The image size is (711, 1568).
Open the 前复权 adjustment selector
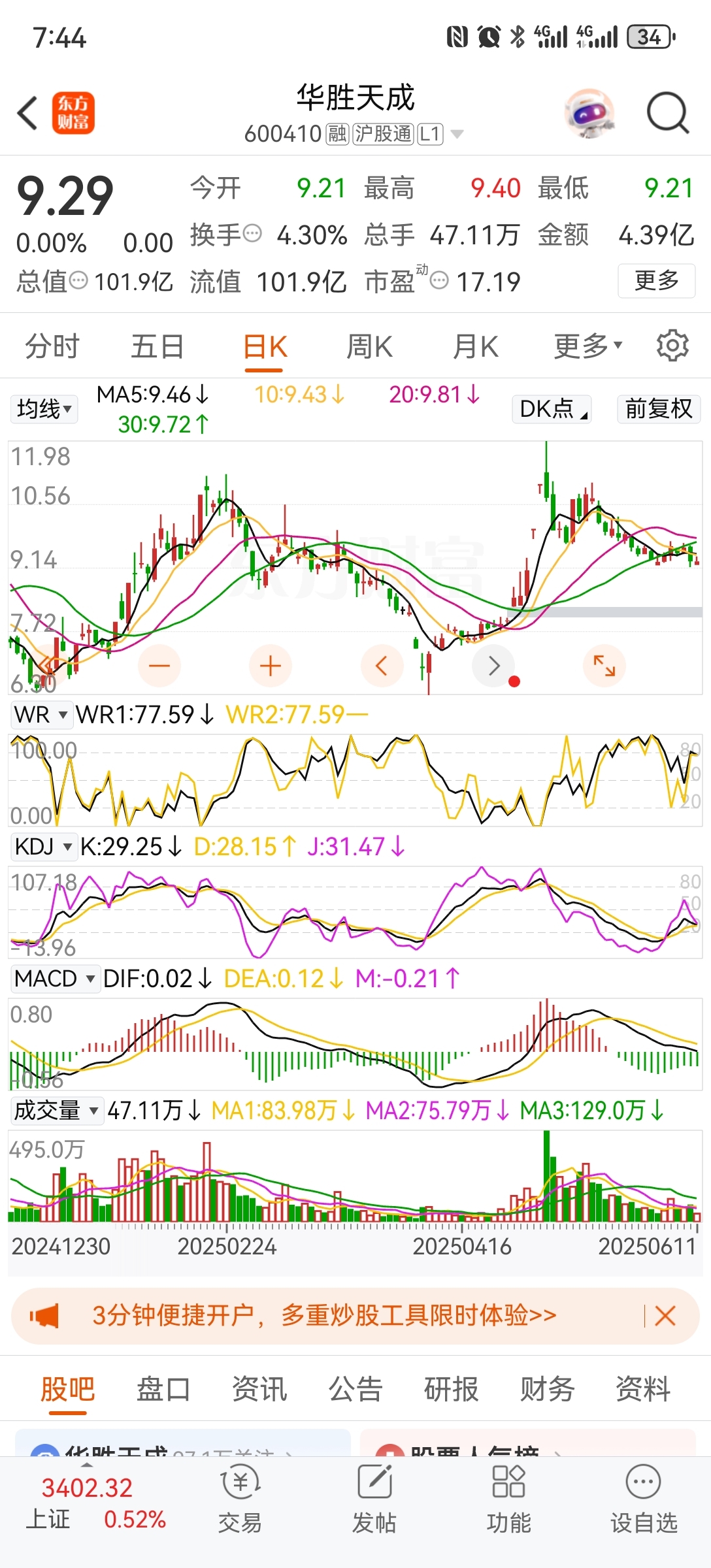point(659,409)
